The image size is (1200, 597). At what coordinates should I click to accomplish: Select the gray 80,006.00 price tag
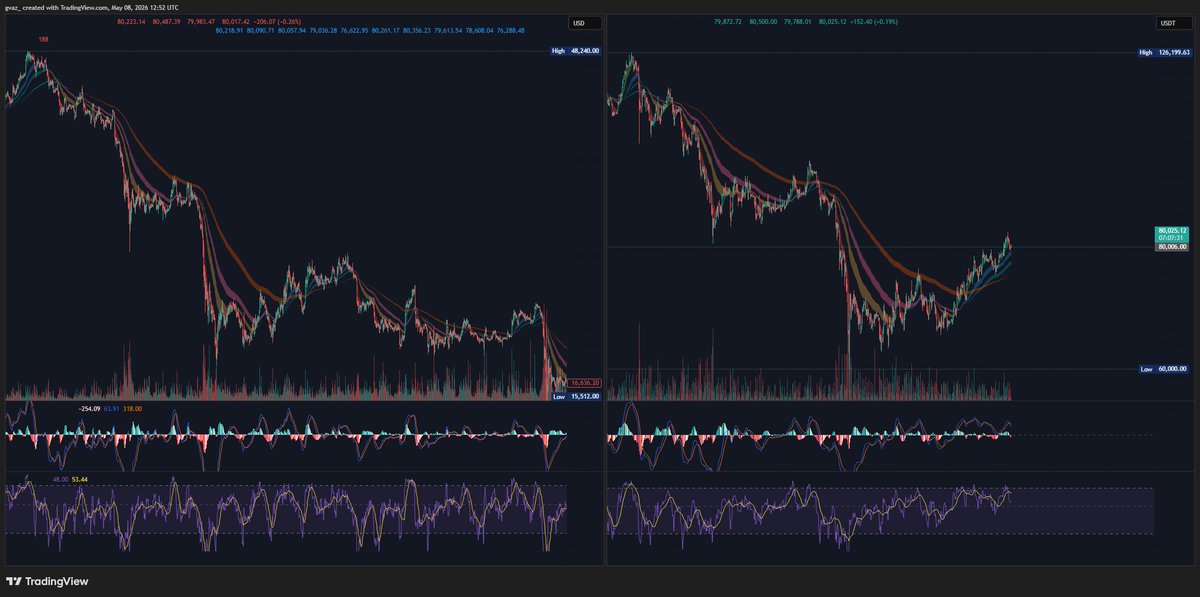[1171, 247]
